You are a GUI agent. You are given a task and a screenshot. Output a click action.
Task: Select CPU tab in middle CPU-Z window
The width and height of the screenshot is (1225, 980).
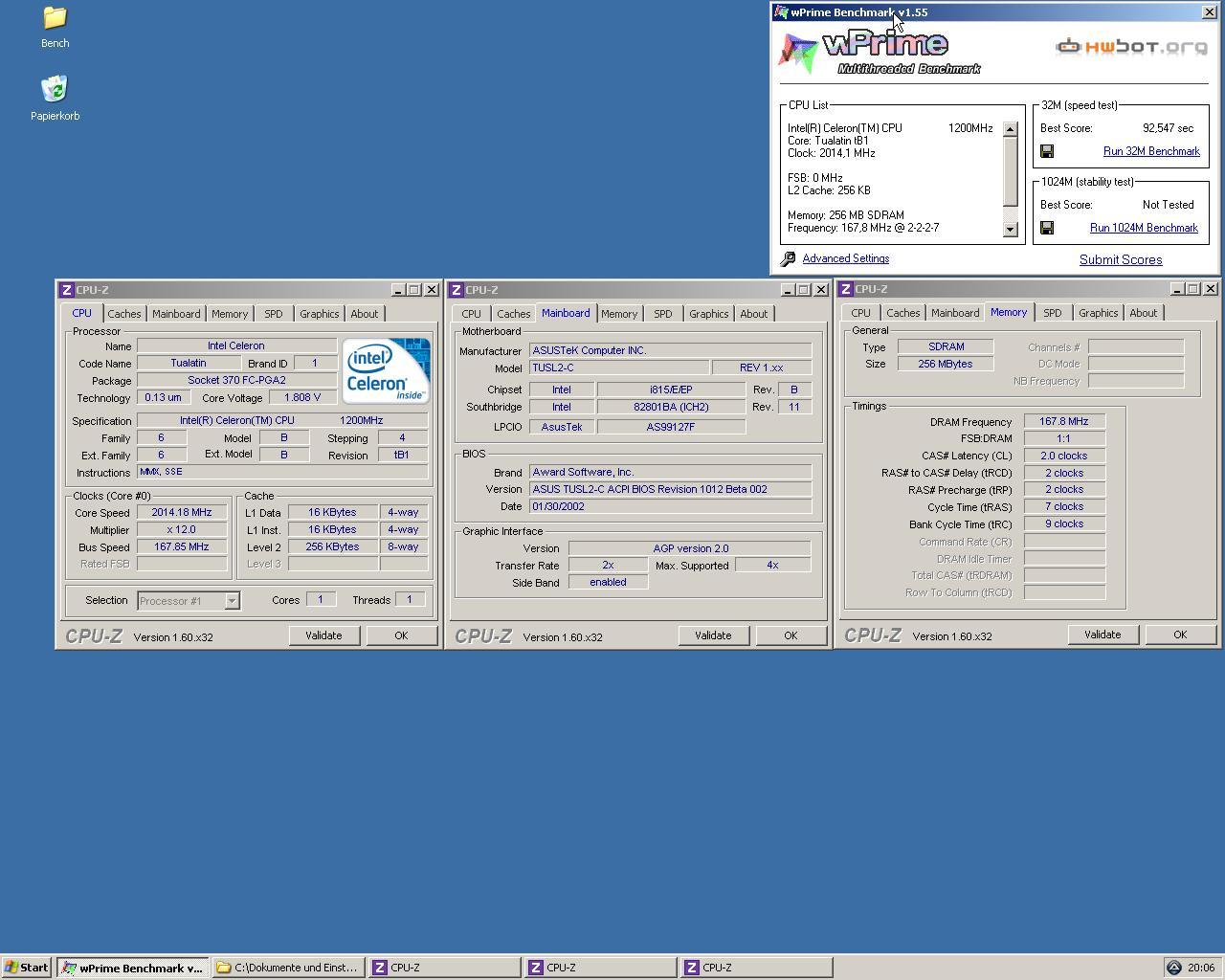[471, 314]
